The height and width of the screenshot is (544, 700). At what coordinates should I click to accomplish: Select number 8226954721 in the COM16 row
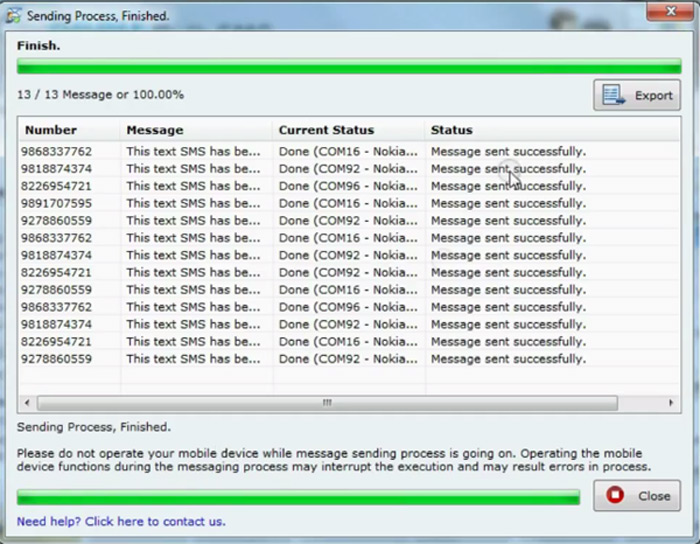click(56, 342)
